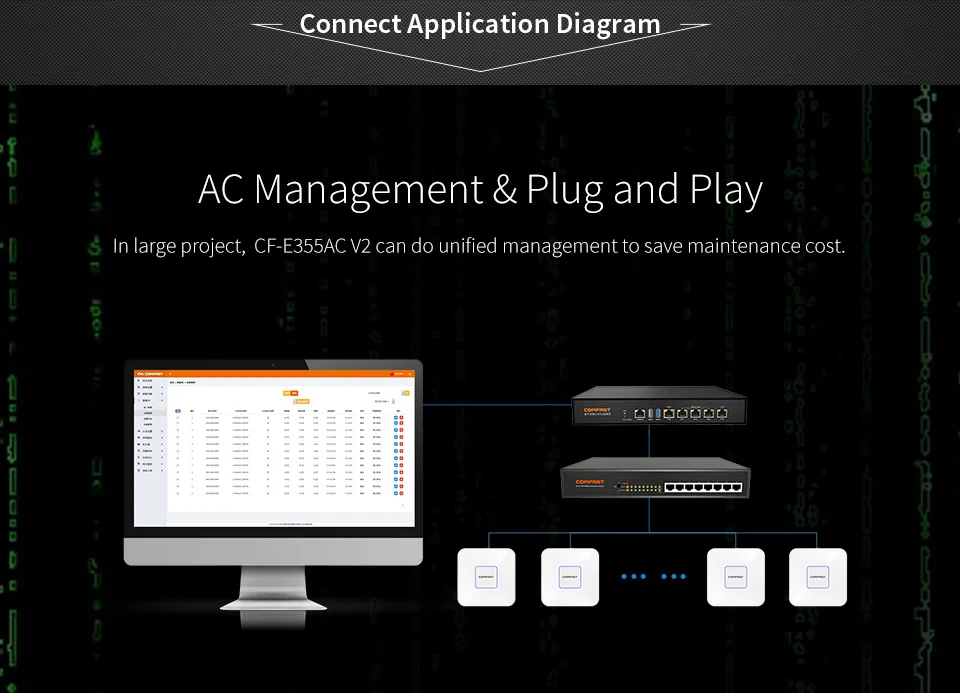Select the first sidebar menu icon at the top
This screenshot has width=960, height=693.
(138, 380)
